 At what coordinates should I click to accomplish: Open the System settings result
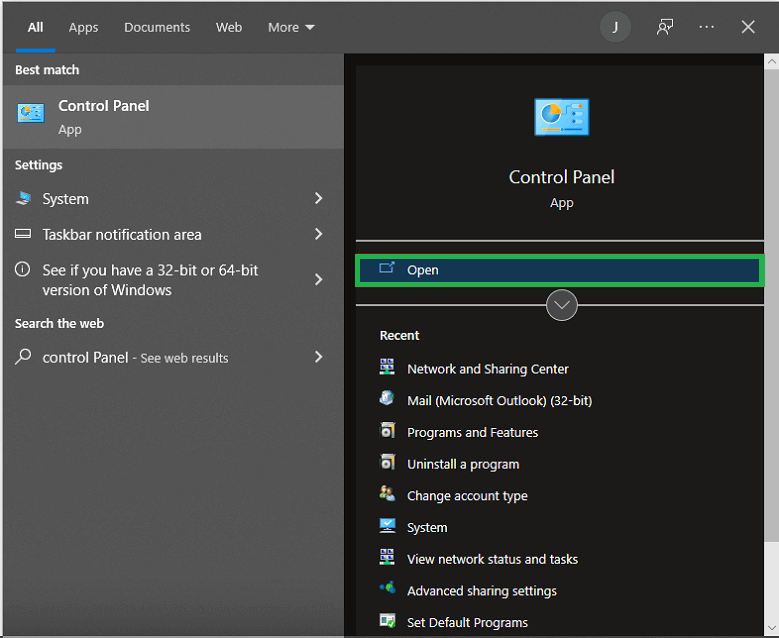click(173, 199)
